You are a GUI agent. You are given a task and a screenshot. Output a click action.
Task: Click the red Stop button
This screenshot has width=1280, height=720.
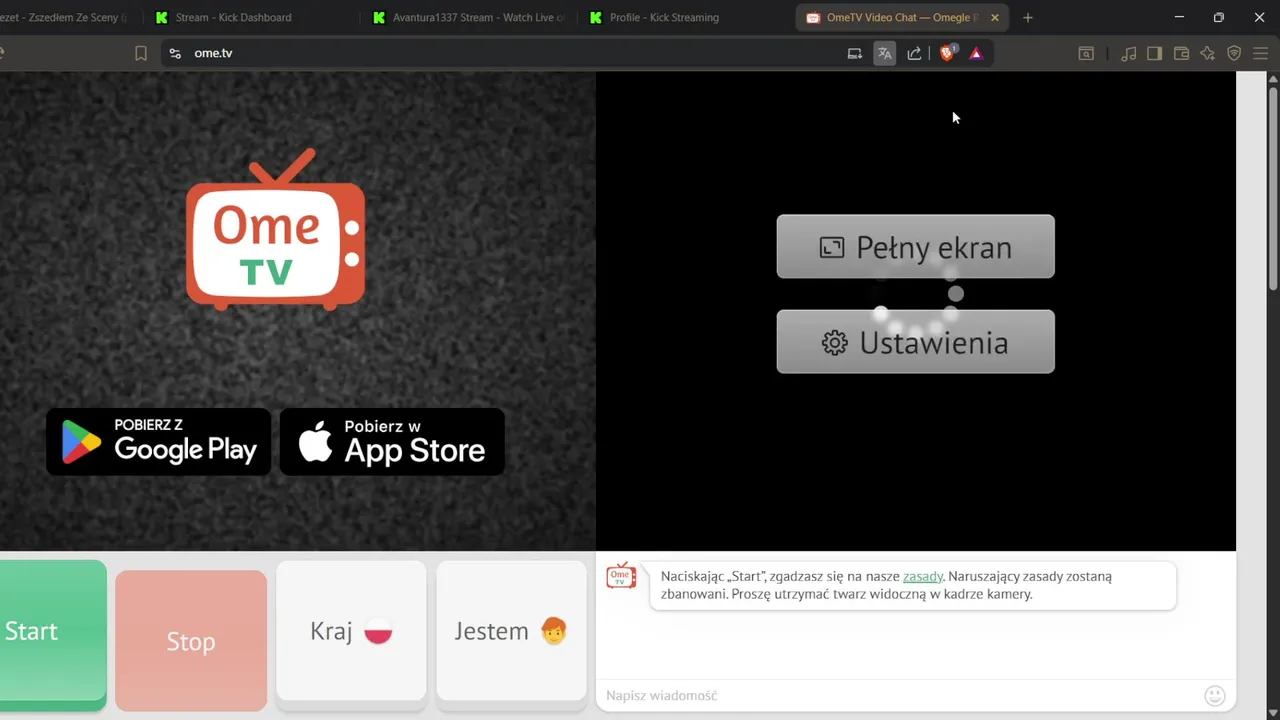(191, 641)
